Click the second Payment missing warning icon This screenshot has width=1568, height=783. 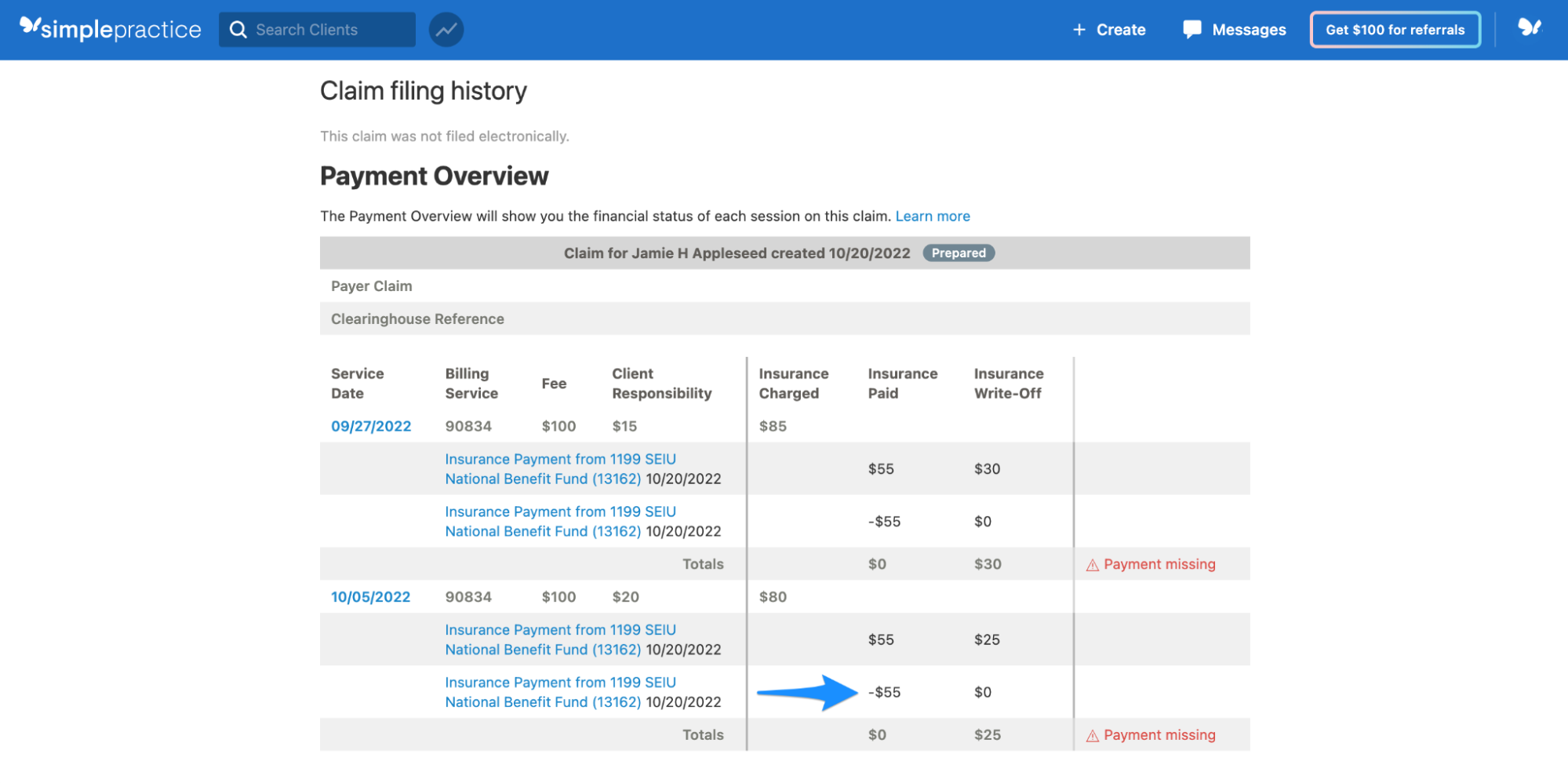[x=1092, y=736]
